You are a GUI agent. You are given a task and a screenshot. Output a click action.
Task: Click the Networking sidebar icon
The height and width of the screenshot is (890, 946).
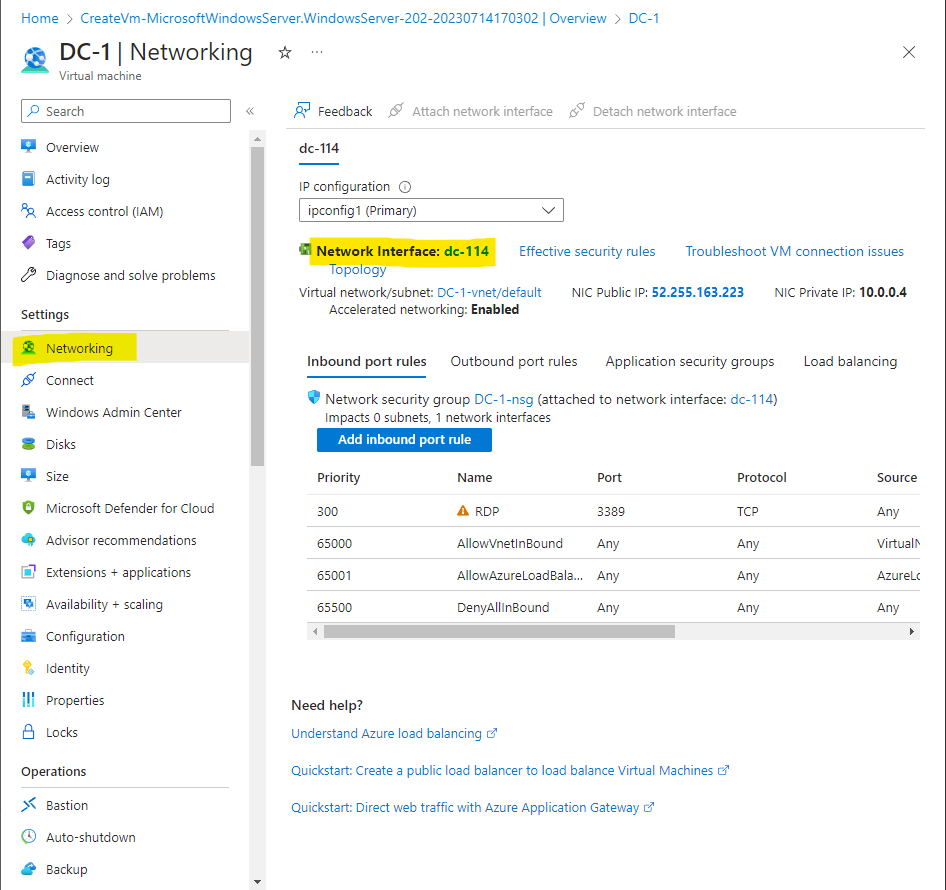28,348
